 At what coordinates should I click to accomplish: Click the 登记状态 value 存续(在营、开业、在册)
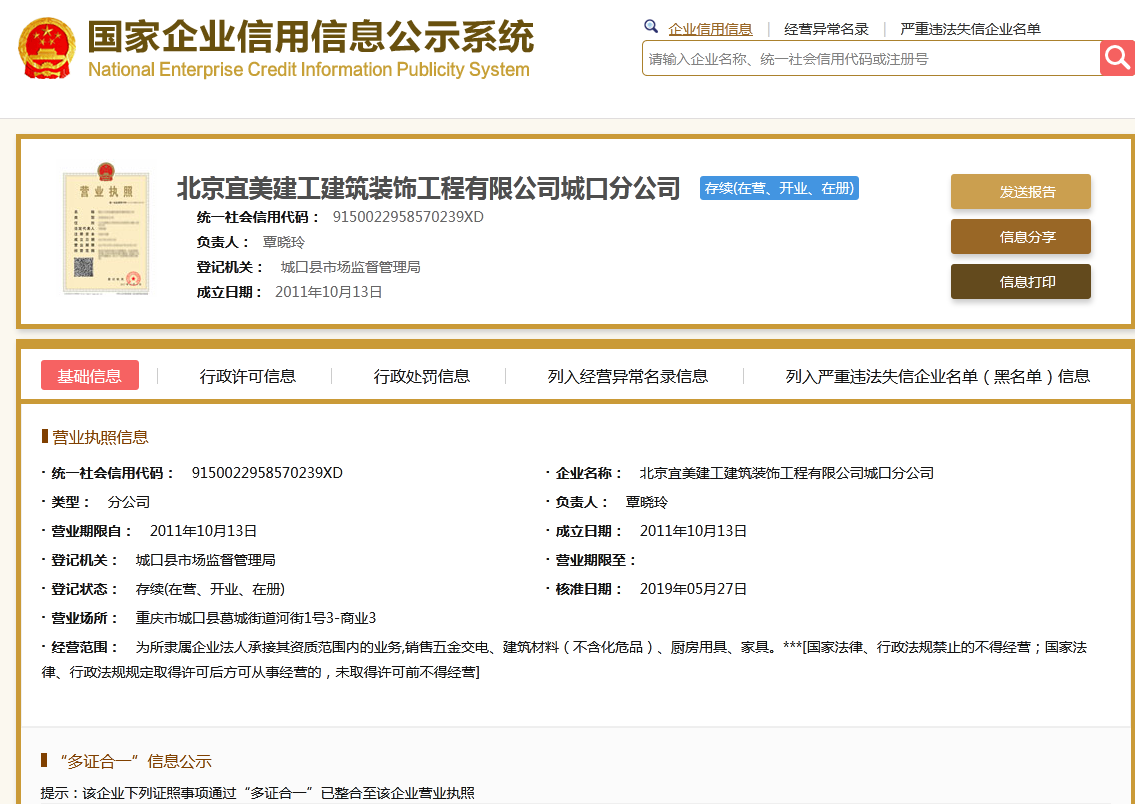210,589
